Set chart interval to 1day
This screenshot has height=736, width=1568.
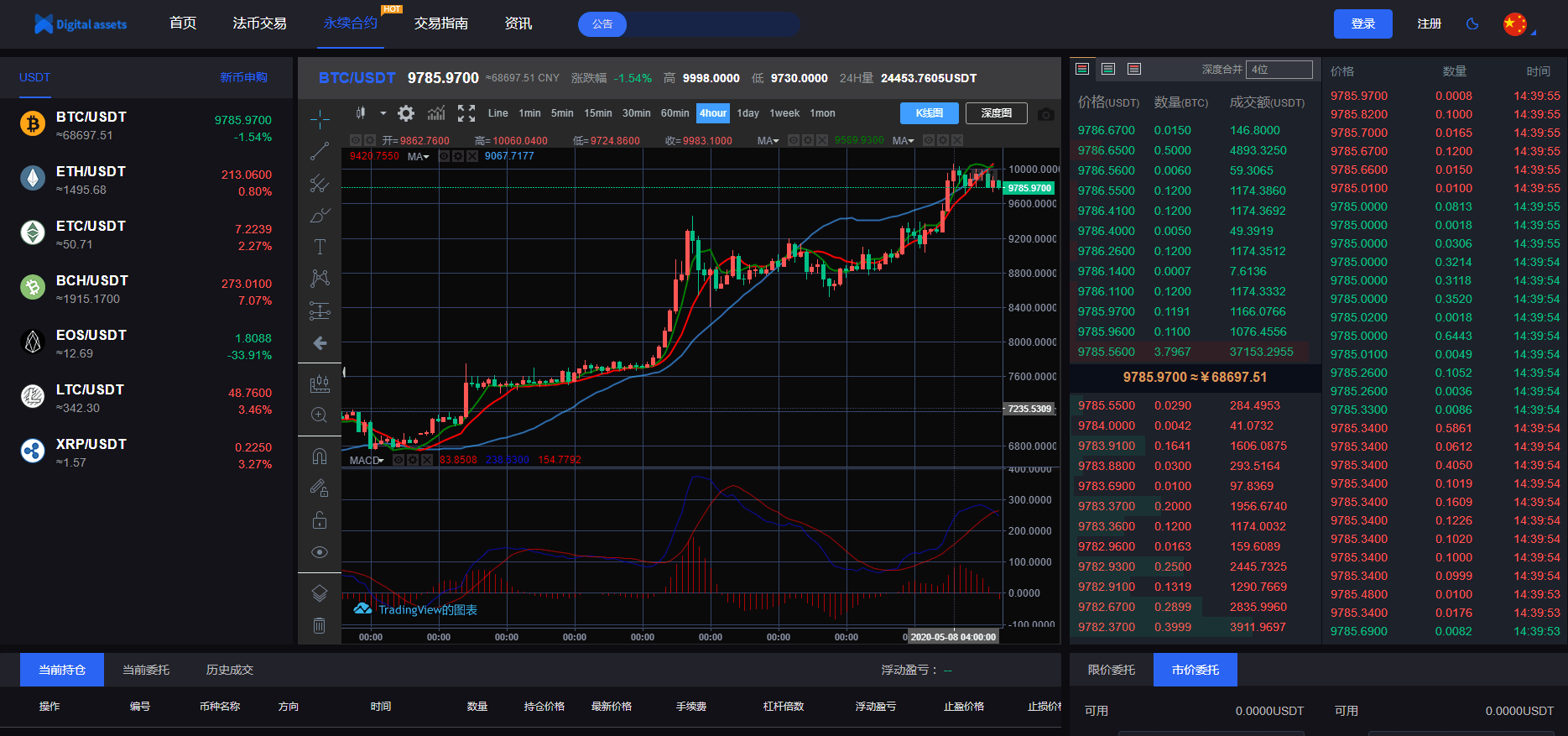(748, 113)
